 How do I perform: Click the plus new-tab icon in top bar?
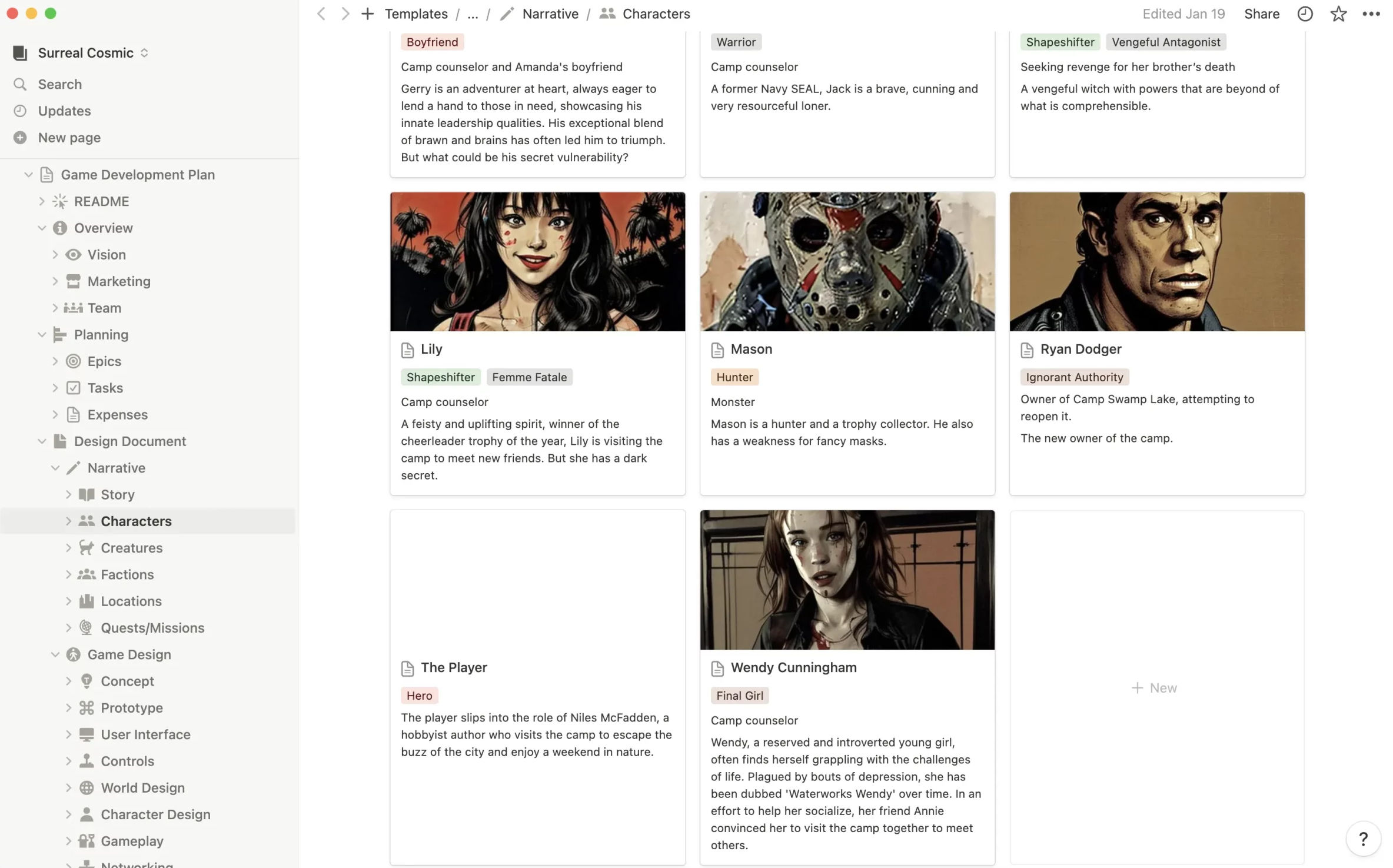click(x=367, y=14)
